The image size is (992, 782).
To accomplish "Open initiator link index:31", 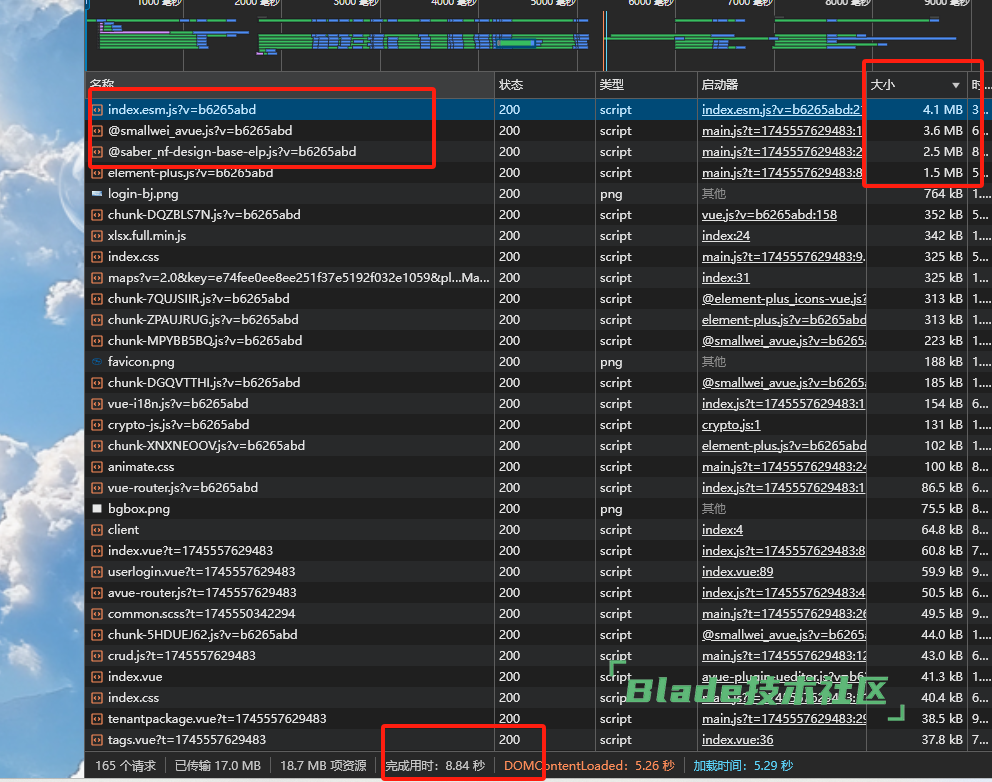I will tap(726, 278).
